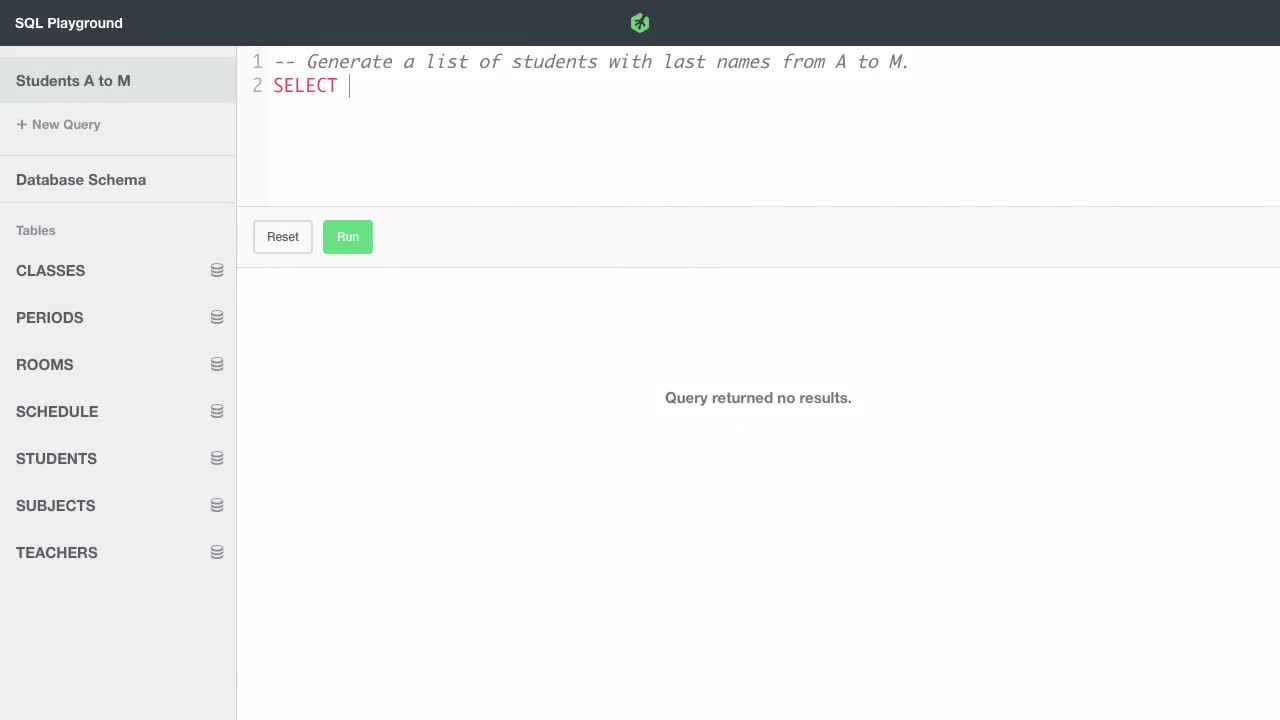The height and width of the screenshot is (720, 1280).
Task: Expand the SUBJECTS table schema
Action: pos(55,505)
